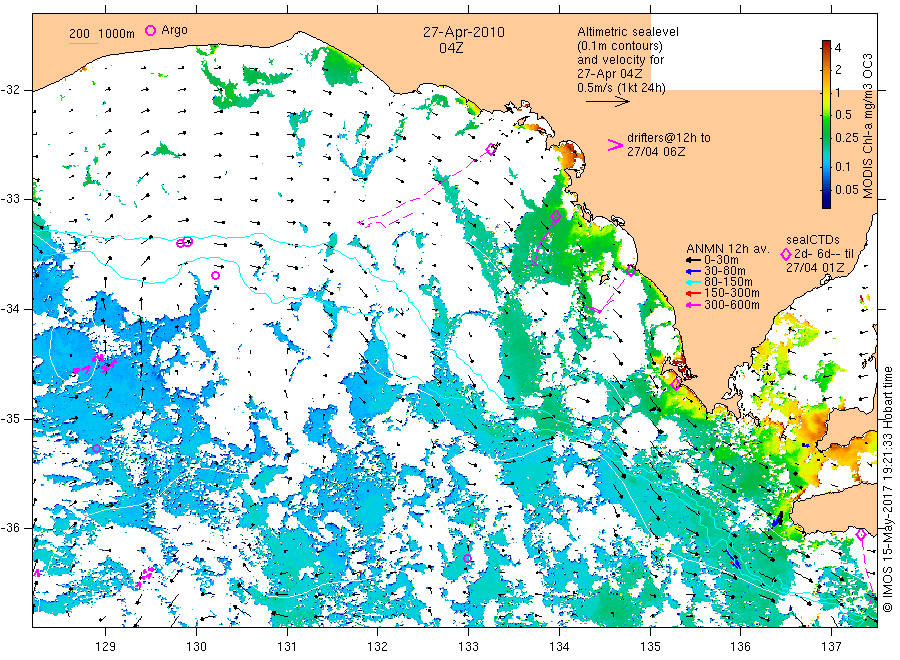This screenshot has width=900, height=660.
Task: Click the cyan 200m contour legend line
Action: (x=83, y=43)
